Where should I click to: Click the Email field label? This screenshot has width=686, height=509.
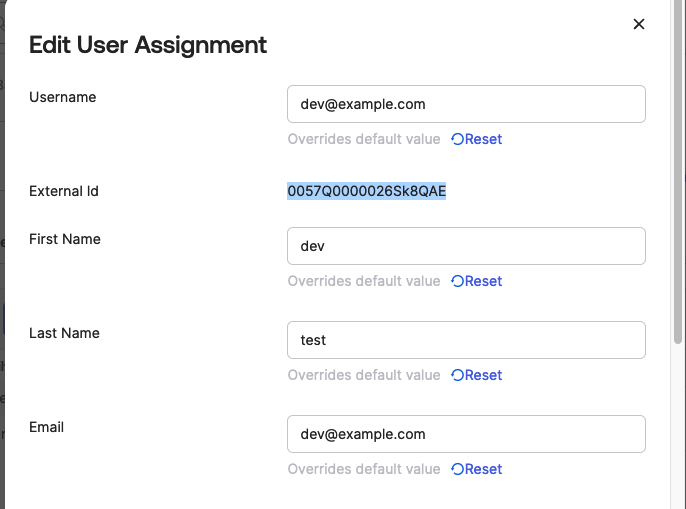[47, 427]
